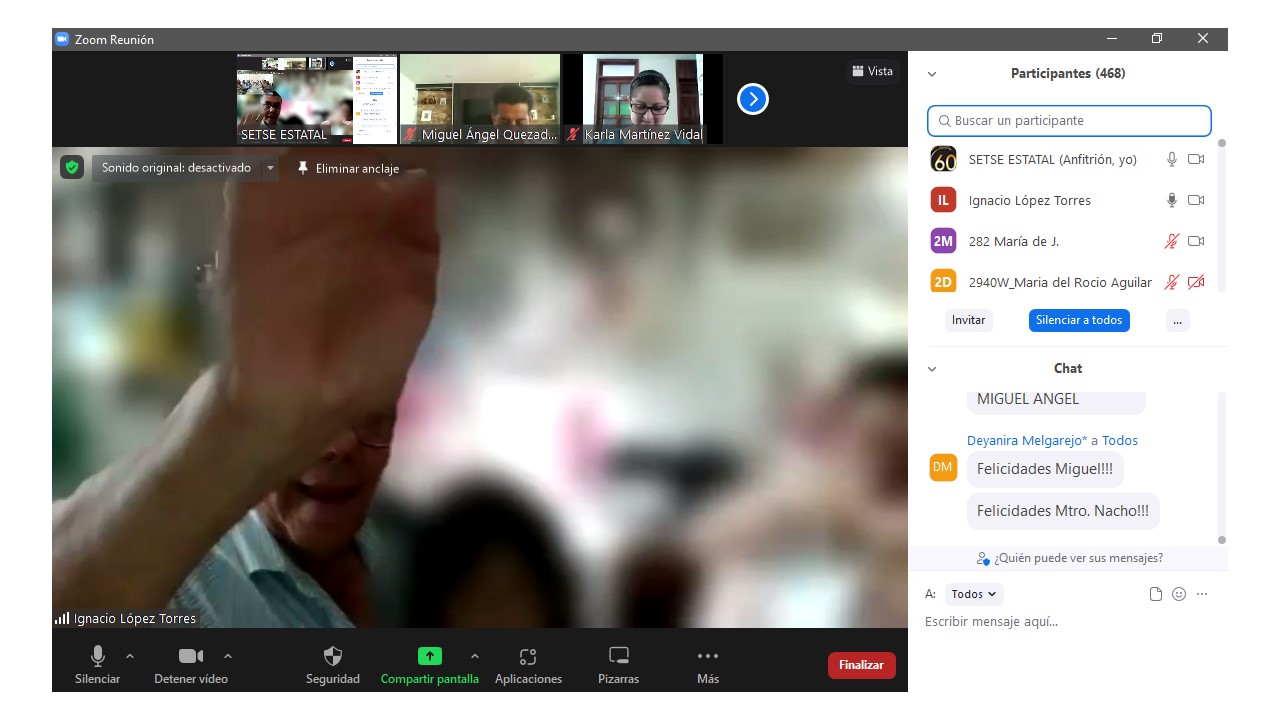Click participants list scrollbar
Image resolution: width=1280 pixels, height=720 pixels.
(1222, 215)
